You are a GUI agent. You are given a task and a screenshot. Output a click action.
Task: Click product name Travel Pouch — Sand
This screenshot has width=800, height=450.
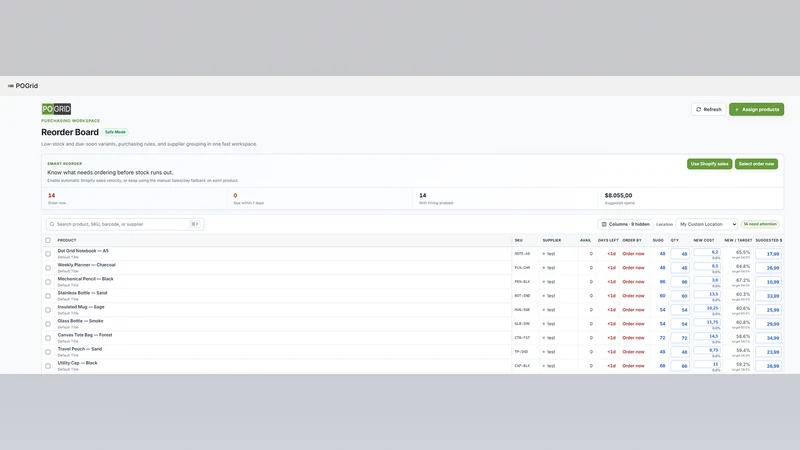(x=80, y=349)
